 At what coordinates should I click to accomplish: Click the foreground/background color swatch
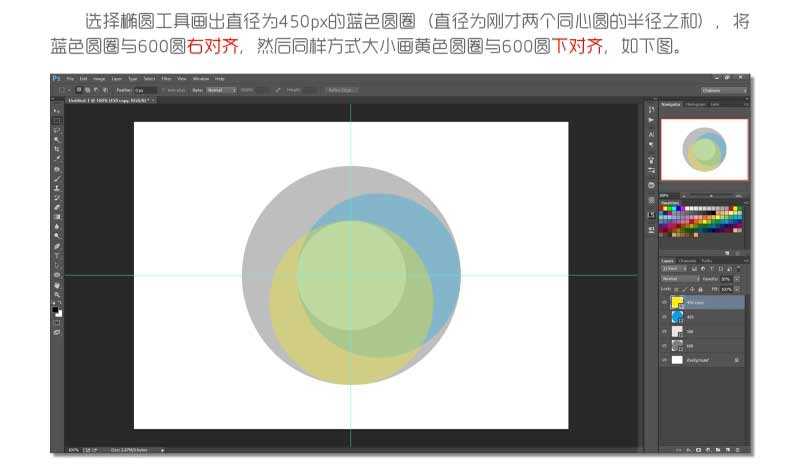57,311
